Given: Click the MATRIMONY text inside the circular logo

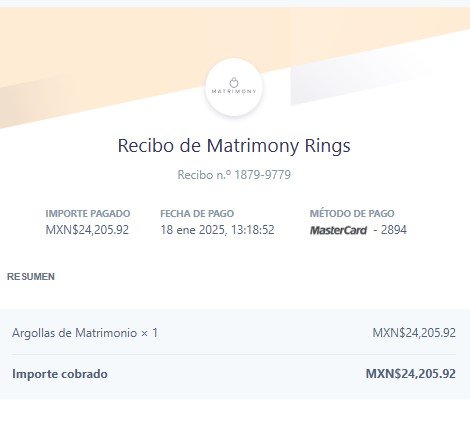Looking at the screenshot, I should (234, 91).
